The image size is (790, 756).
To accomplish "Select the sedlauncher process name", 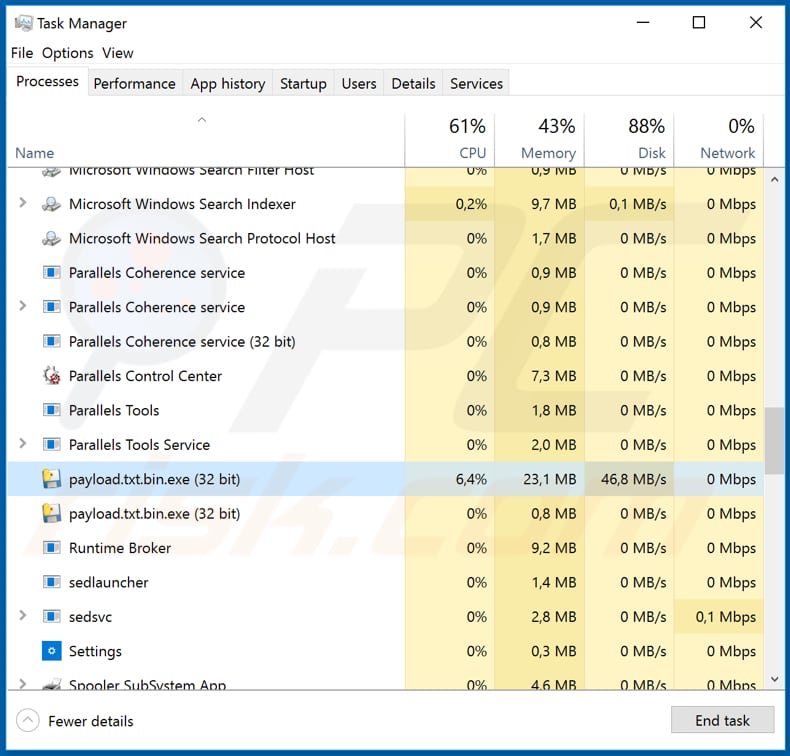I will pos(109,582).
